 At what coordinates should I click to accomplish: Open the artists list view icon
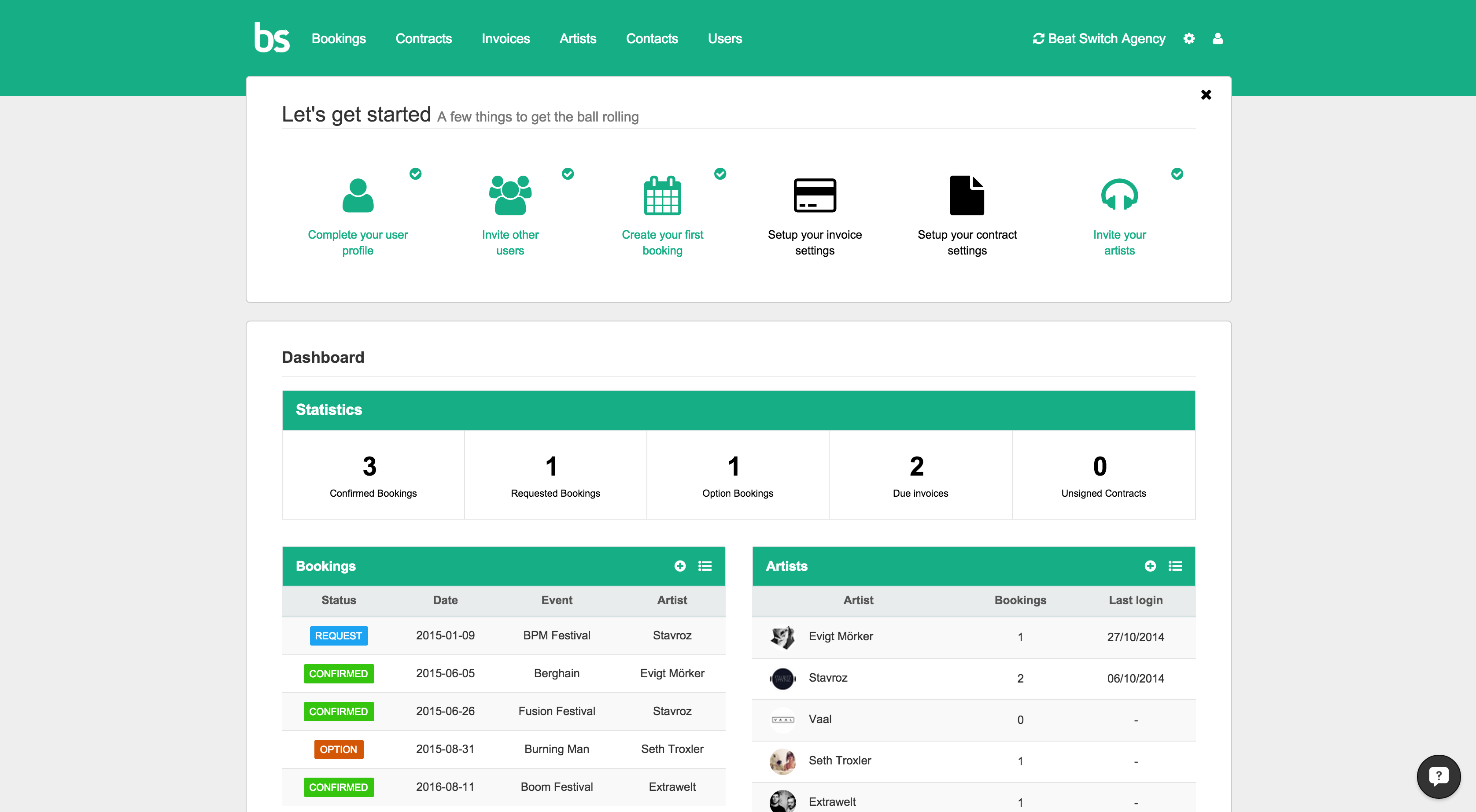click(1175, 565)
